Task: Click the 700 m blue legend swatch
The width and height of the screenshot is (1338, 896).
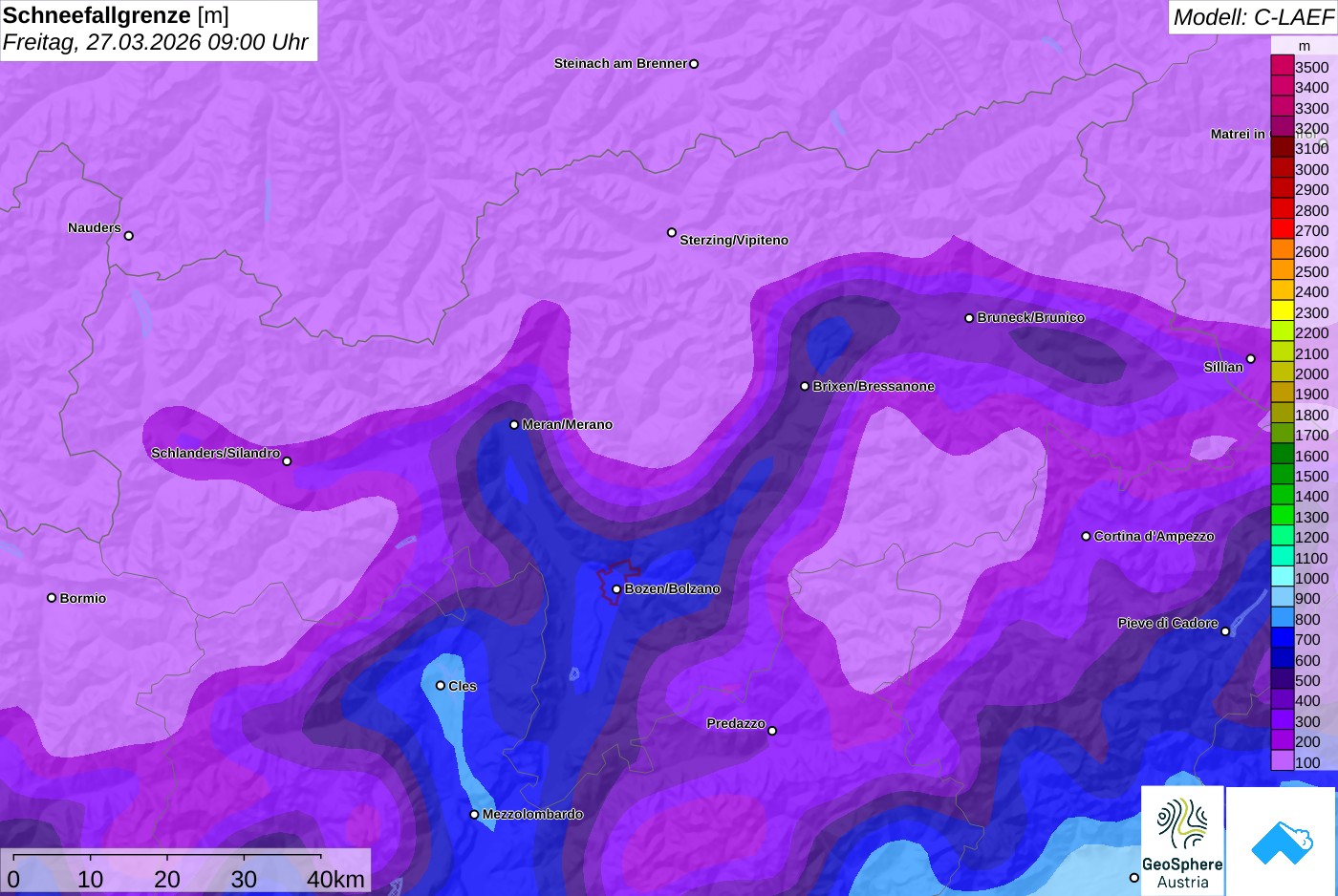Action: (x=1282, y=638)
